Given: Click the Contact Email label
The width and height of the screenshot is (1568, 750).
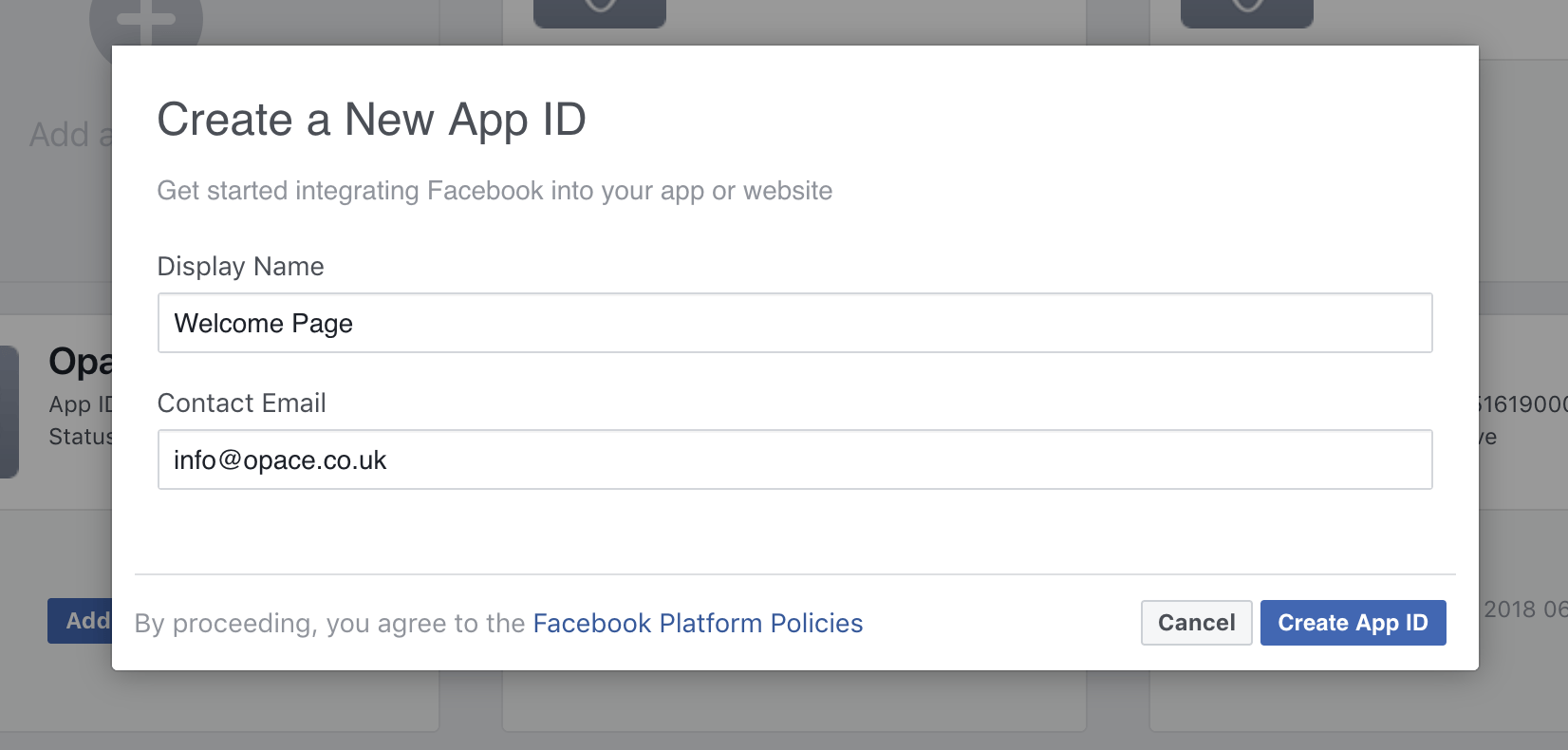Looking at the screenshot, I should coord(241,403).
